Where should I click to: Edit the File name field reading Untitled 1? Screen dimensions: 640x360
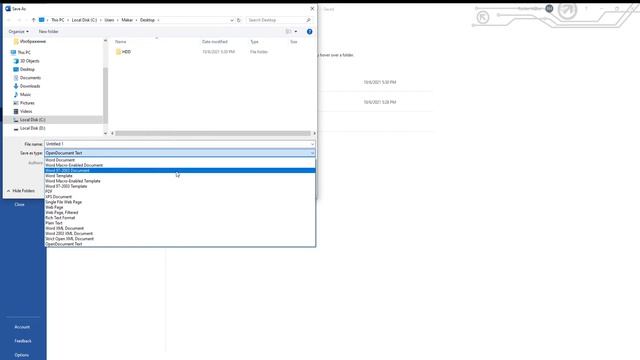click(177, 144)
